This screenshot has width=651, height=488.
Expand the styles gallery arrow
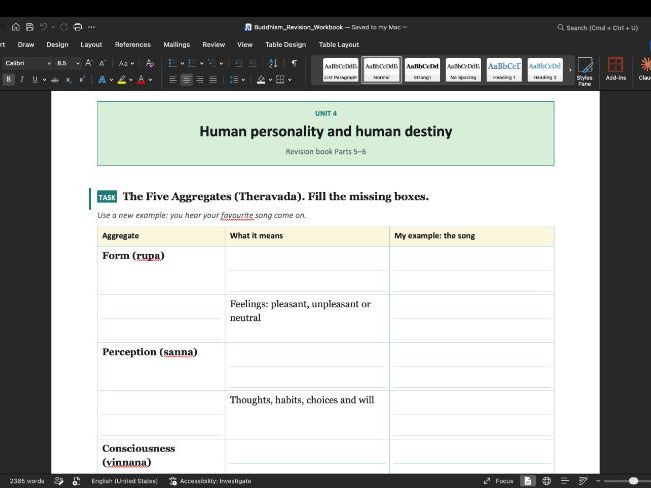point(570,70)
